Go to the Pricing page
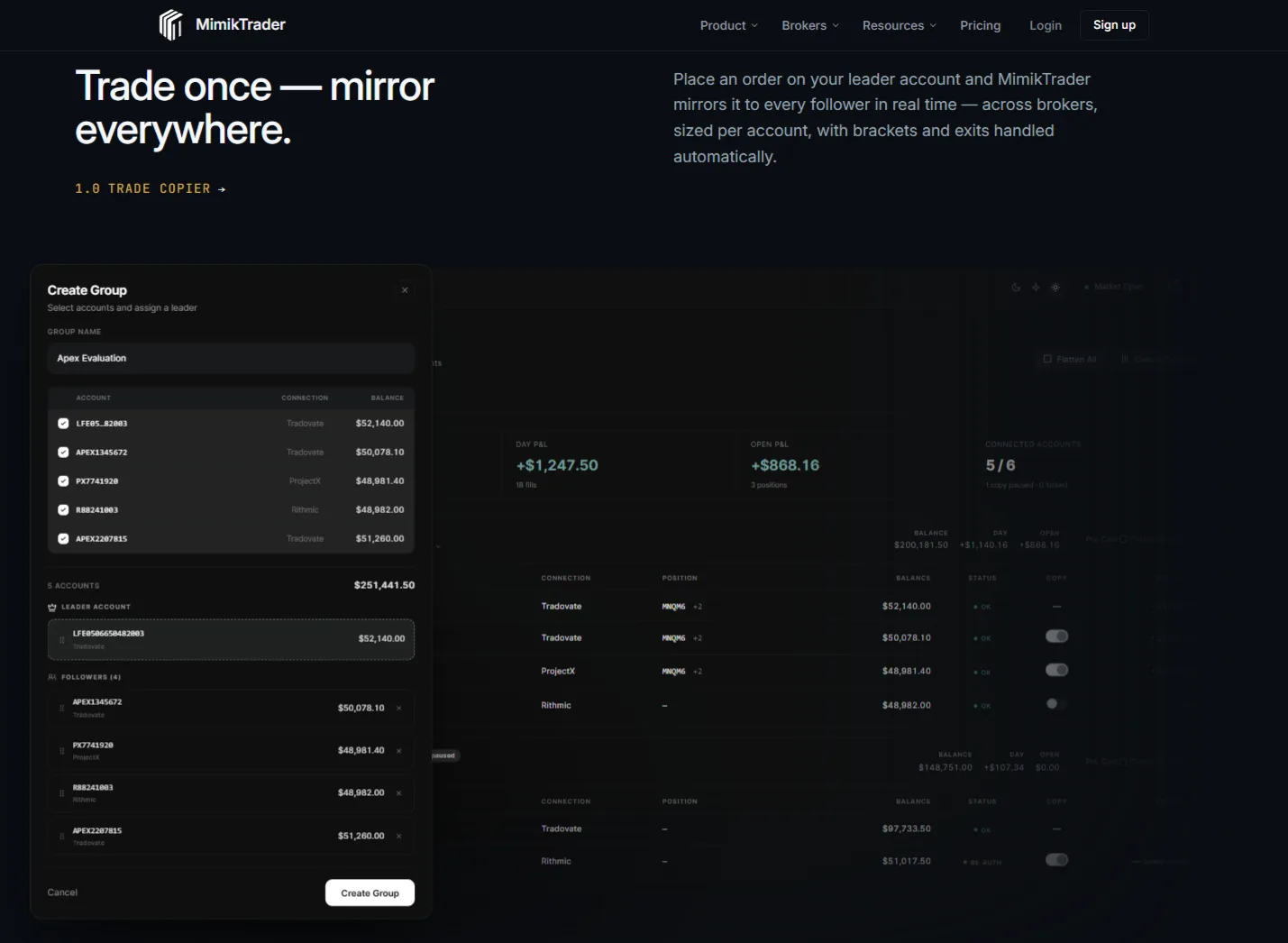The width and height of the screenshot is (1288, 943). coord(980,25)
